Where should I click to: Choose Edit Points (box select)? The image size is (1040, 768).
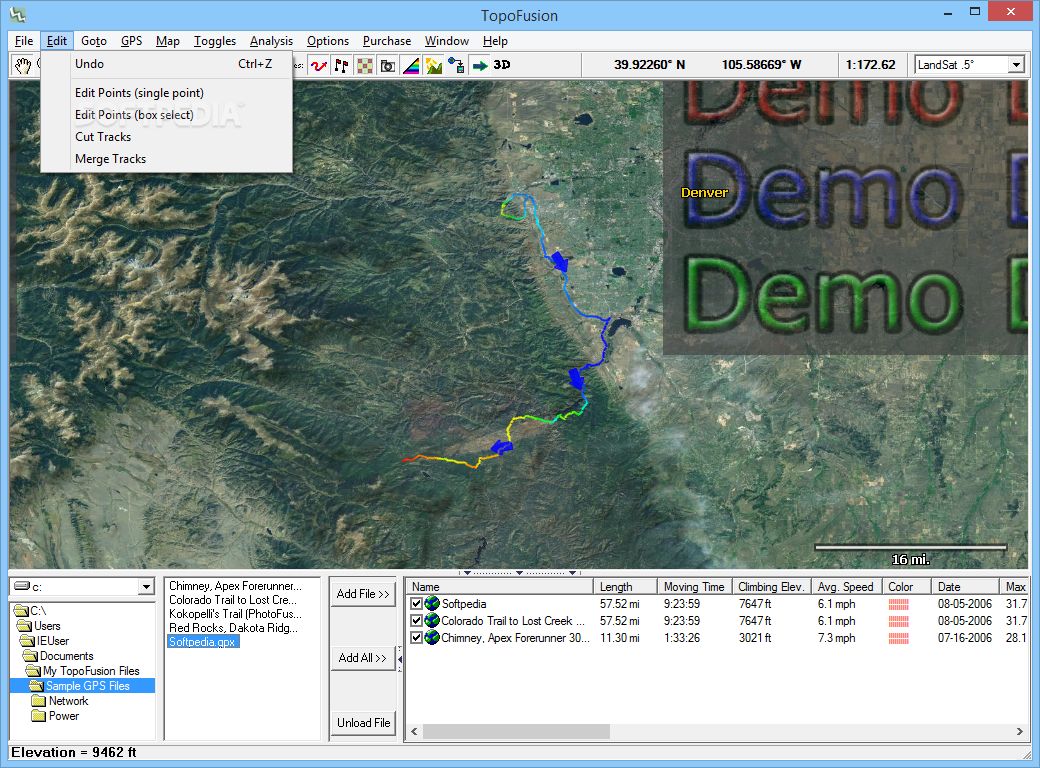click(x=166, y=115)
